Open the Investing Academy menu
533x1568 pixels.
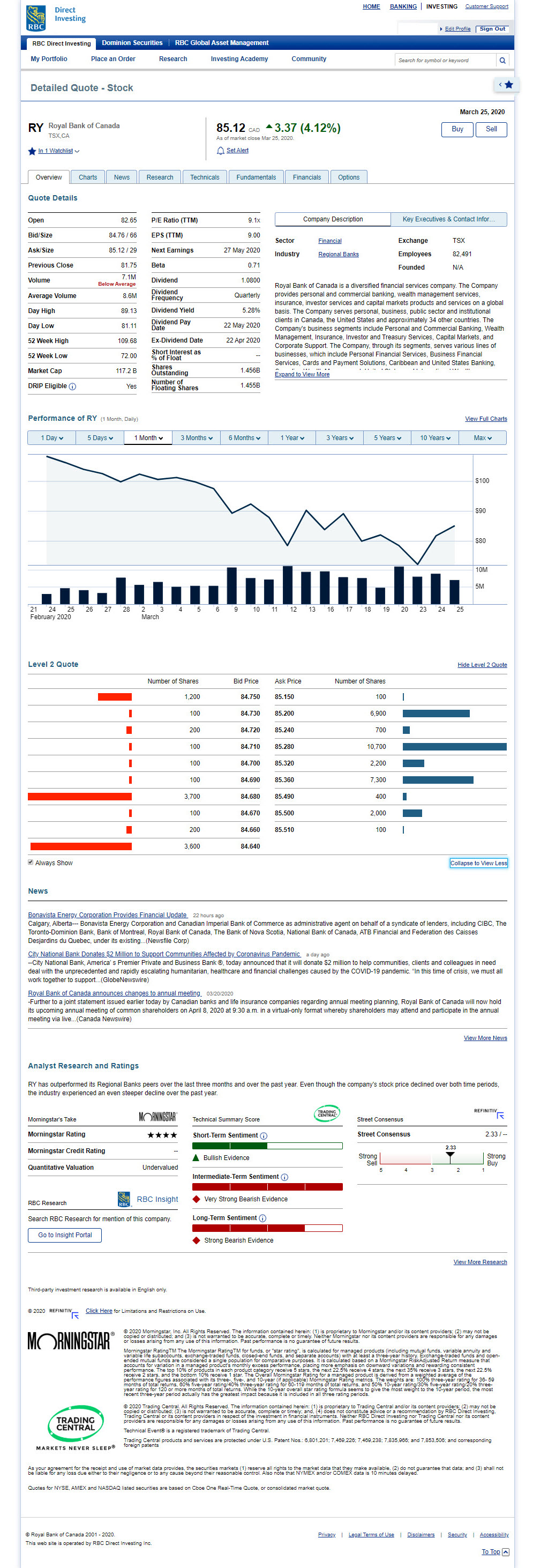(239, 59)
